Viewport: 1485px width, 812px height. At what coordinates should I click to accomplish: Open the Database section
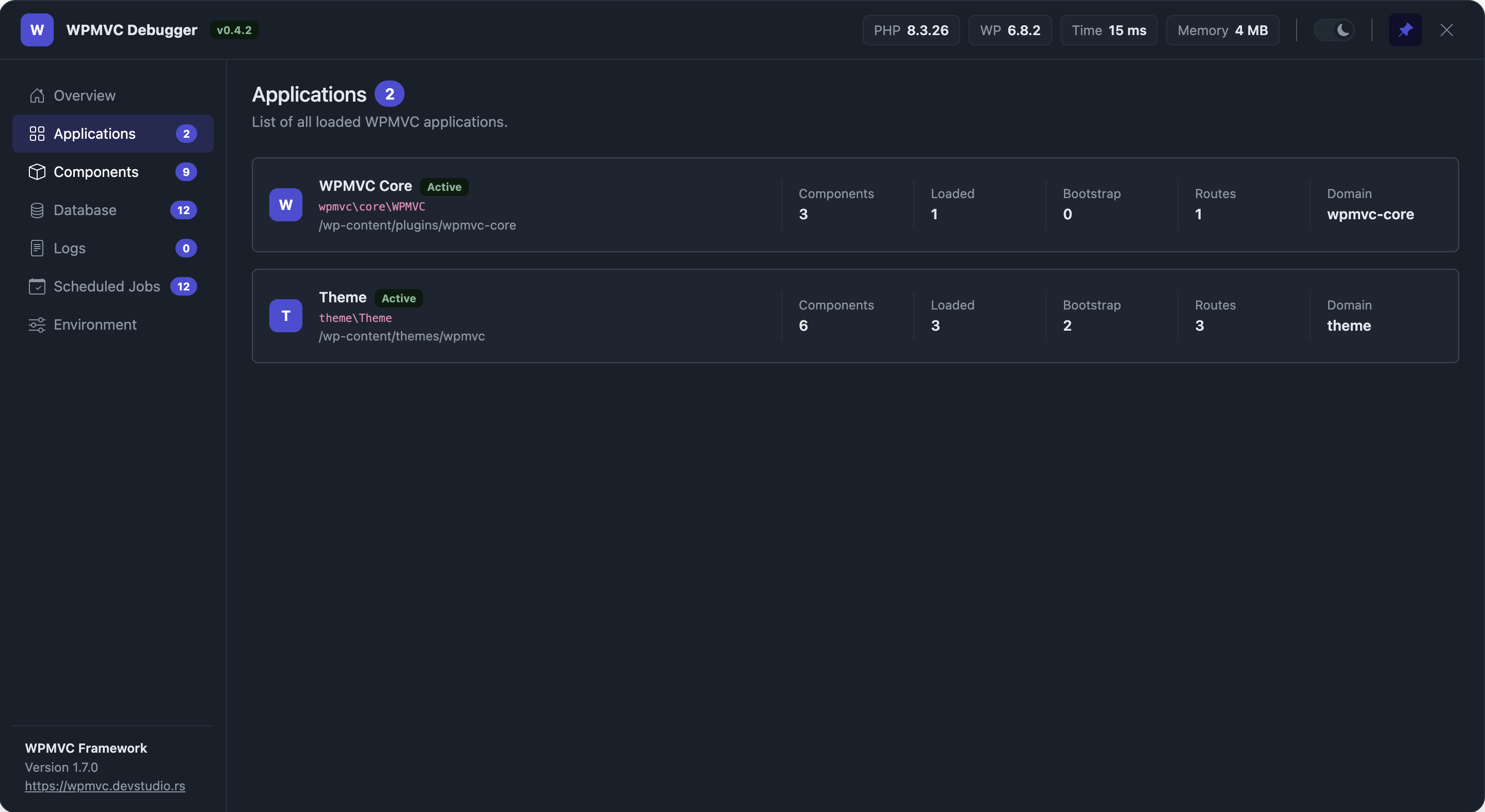point(113,210)
